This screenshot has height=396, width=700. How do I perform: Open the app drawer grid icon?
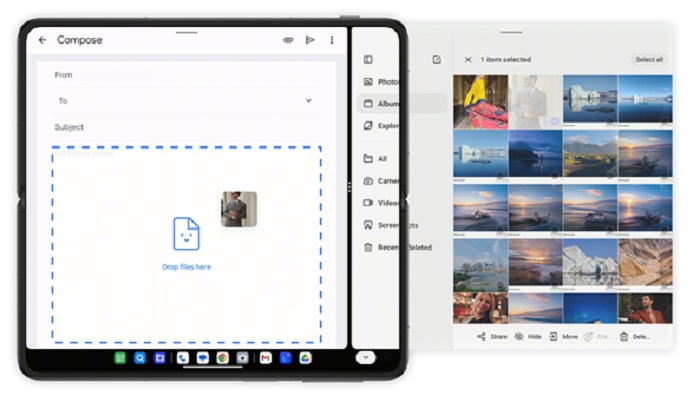tap(120, 358)
